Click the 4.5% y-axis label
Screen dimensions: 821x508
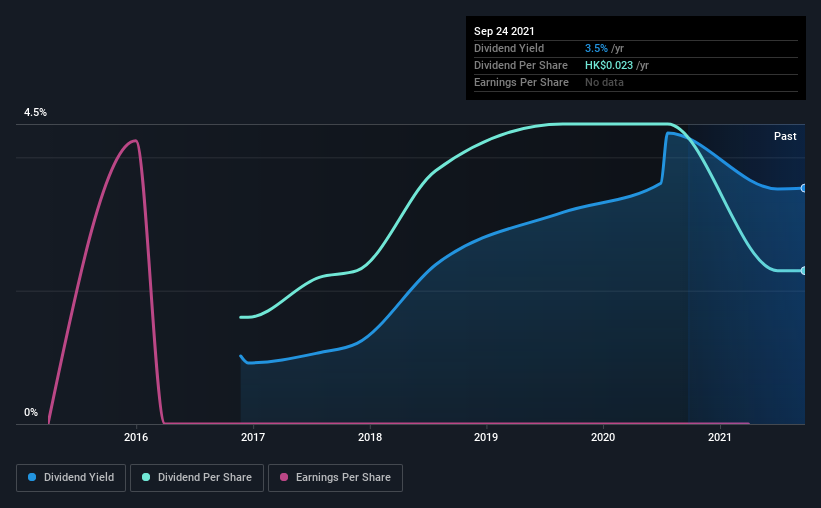coord(35,113)
